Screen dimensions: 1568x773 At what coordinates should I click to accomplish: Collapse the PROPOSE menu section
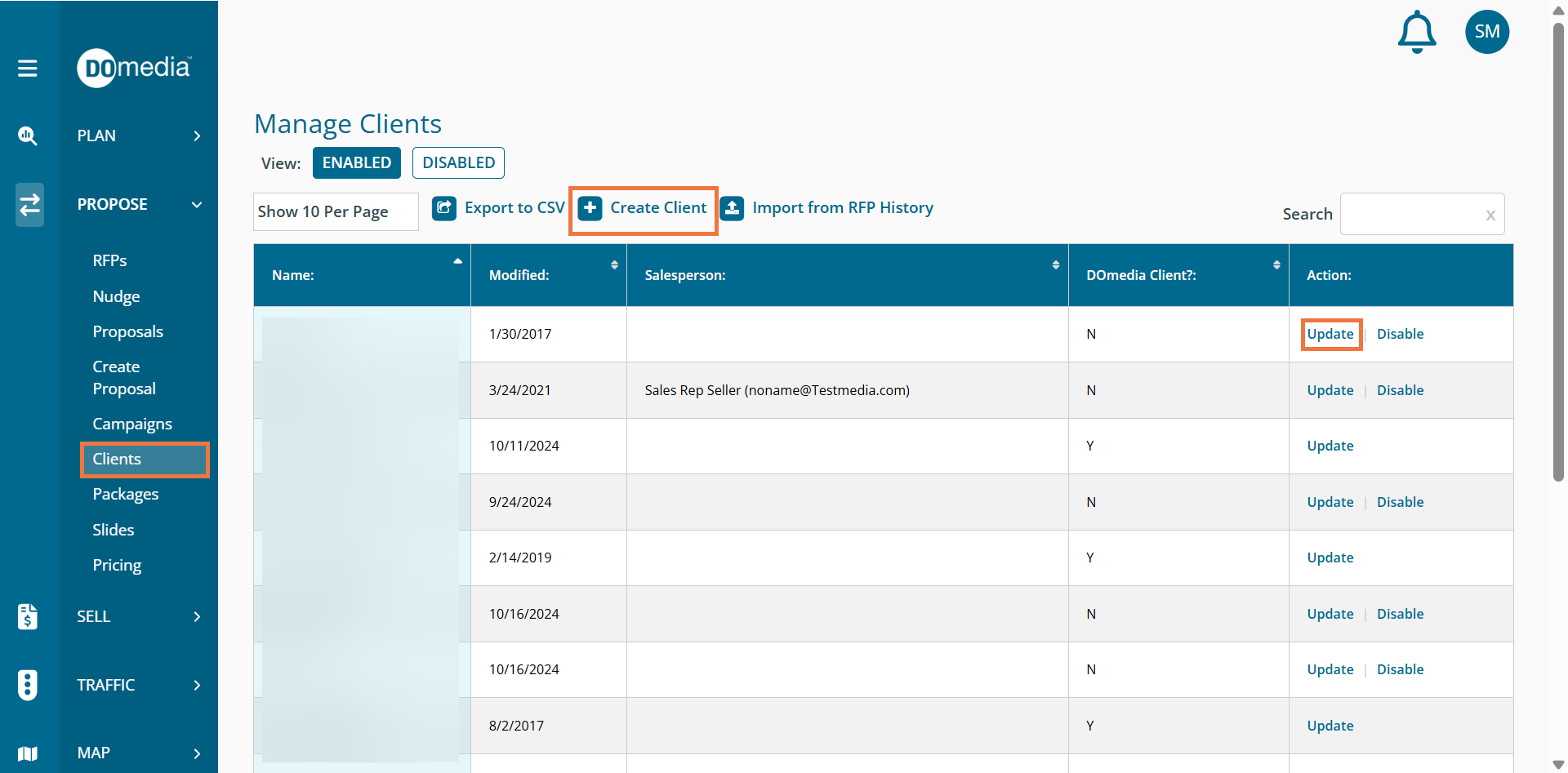138,204
